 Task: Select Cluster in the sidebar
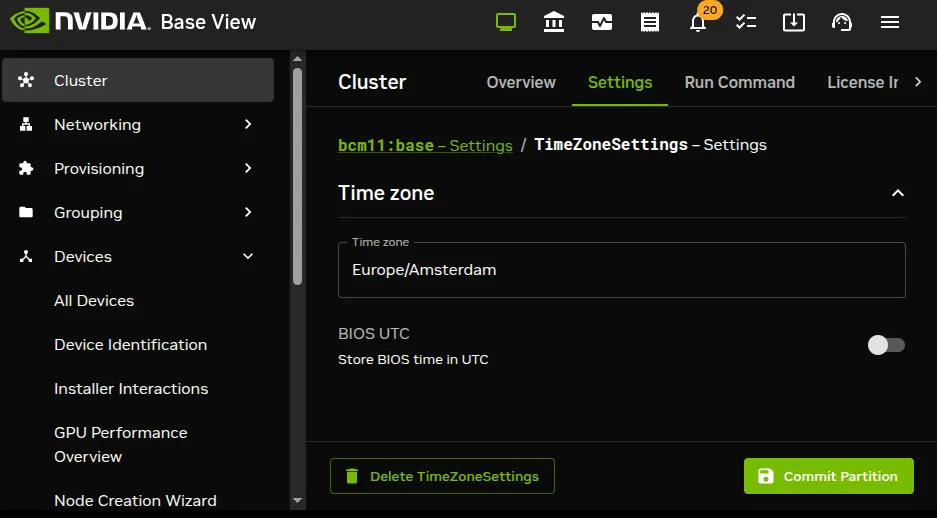[x=138, y=80]
